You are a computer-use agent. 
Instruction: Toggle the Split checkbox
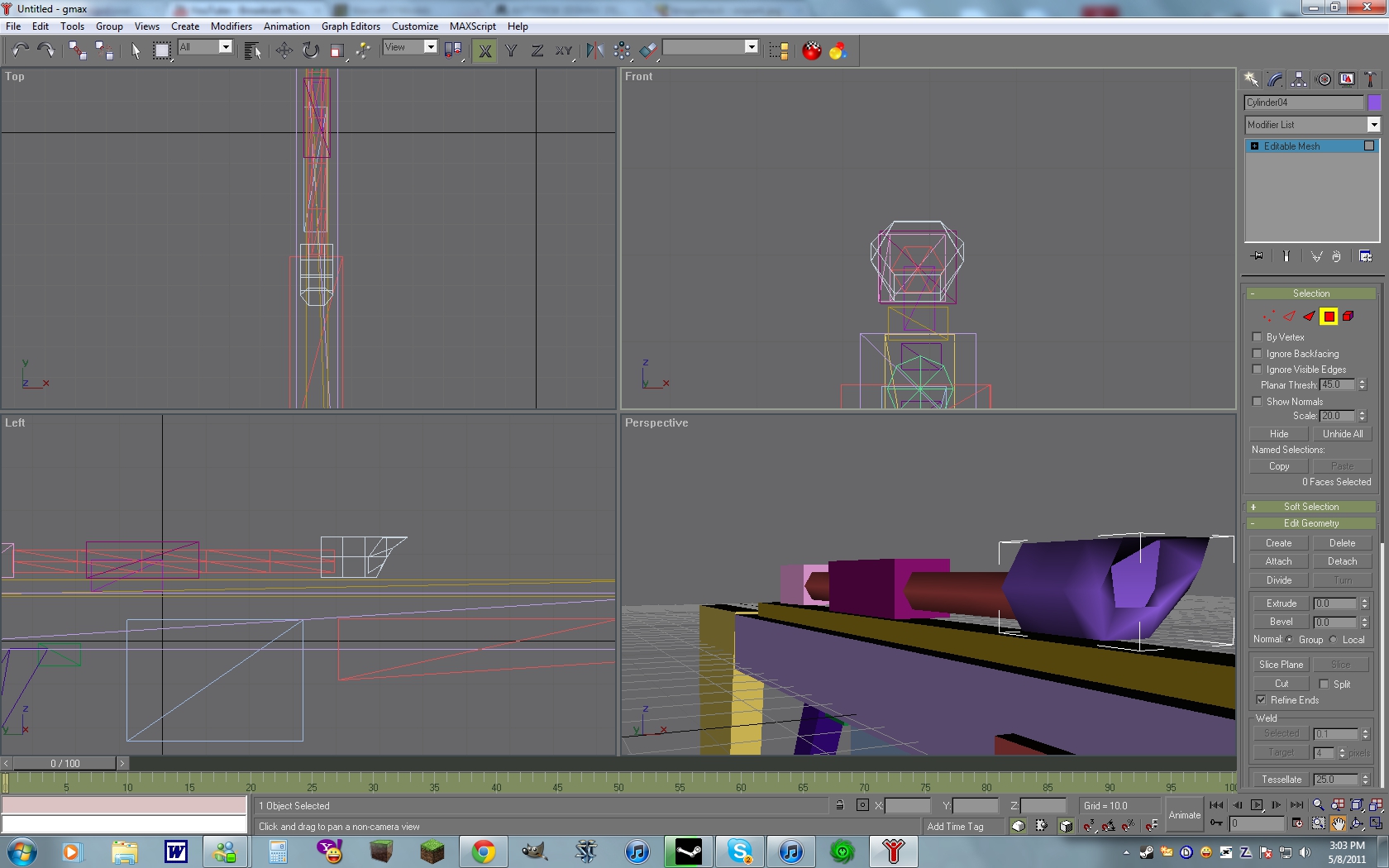tap(1324, 684)
